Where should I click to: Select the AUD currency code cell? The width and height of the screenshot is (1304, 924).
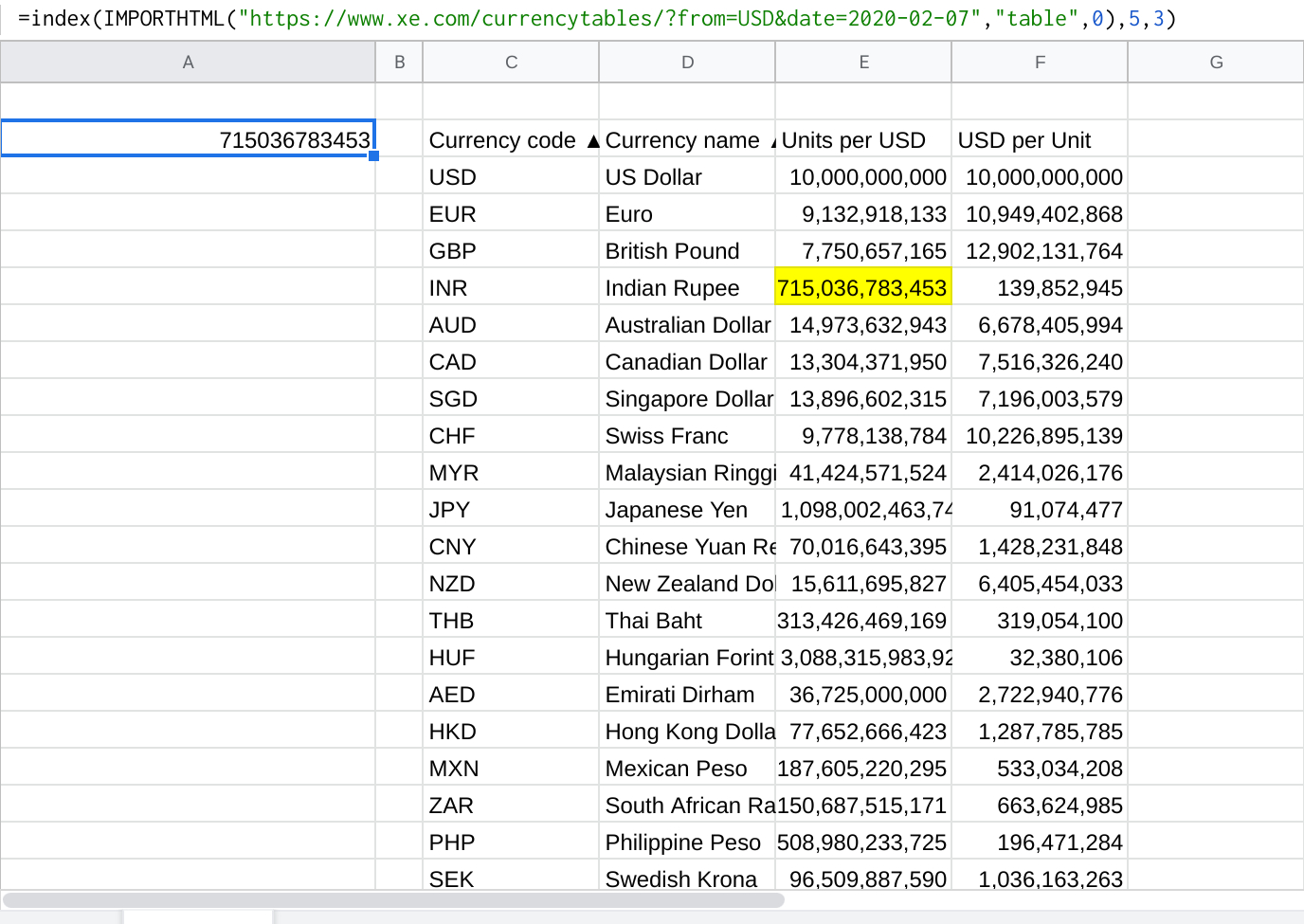pos(511,323)
